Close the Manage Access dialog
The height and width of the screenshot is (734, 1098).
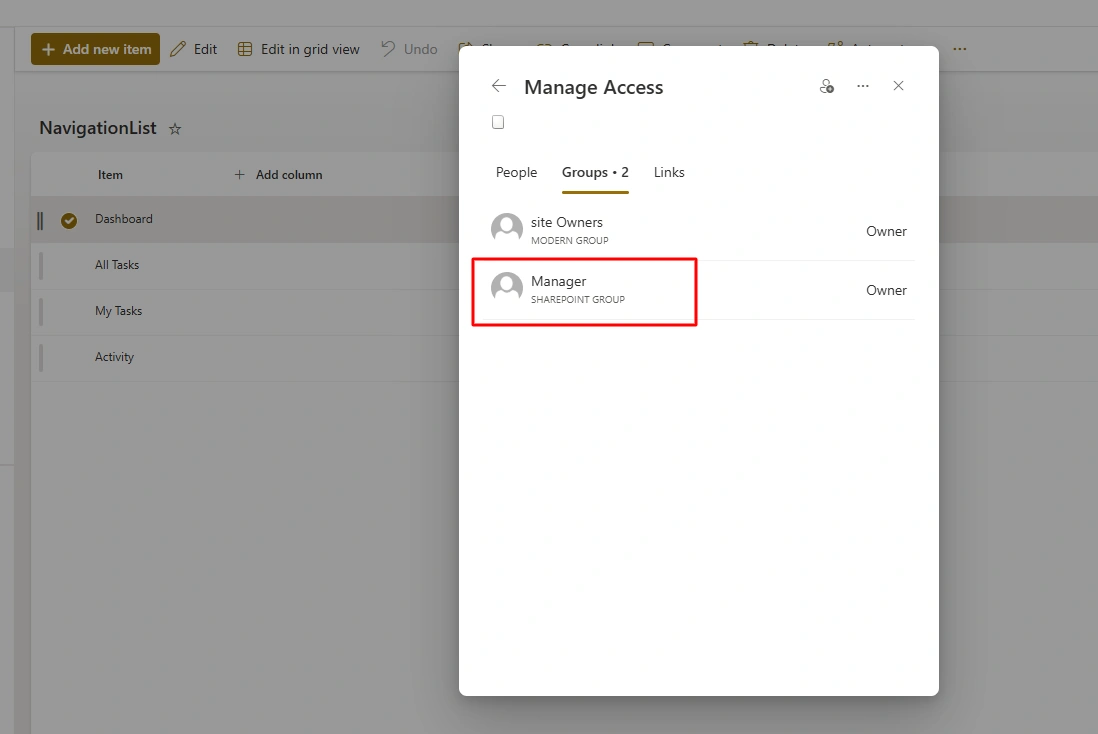pos(898,85)
